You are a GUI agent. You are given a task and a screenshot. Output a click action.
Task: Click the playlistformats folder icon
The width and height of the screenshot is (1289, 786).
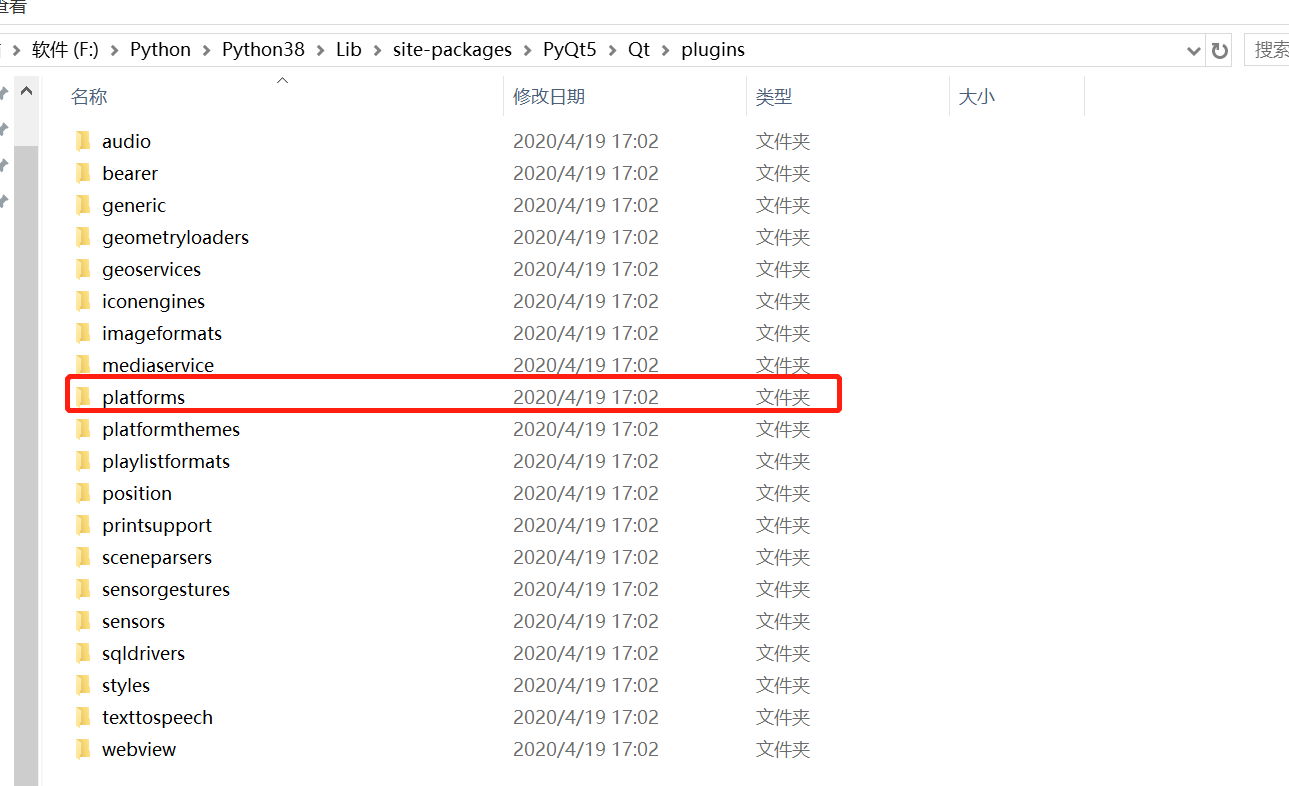pos(83,461)
